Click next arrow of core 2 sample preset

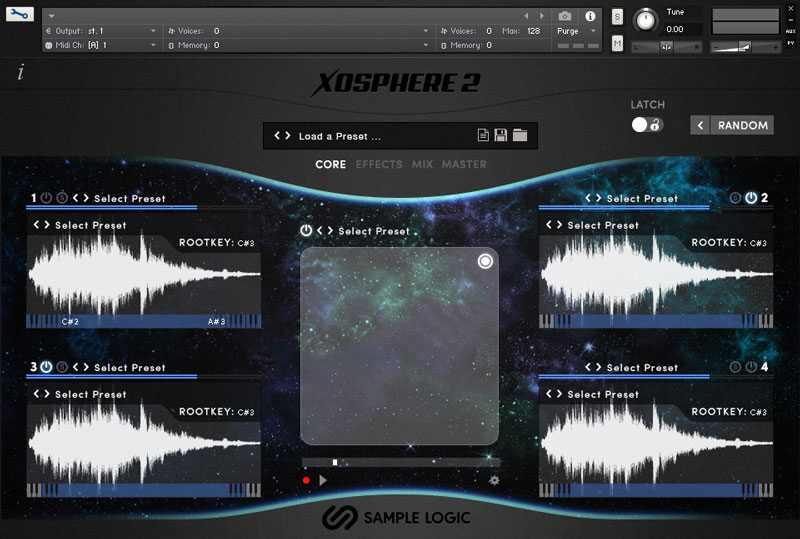[x=559, y=225]
